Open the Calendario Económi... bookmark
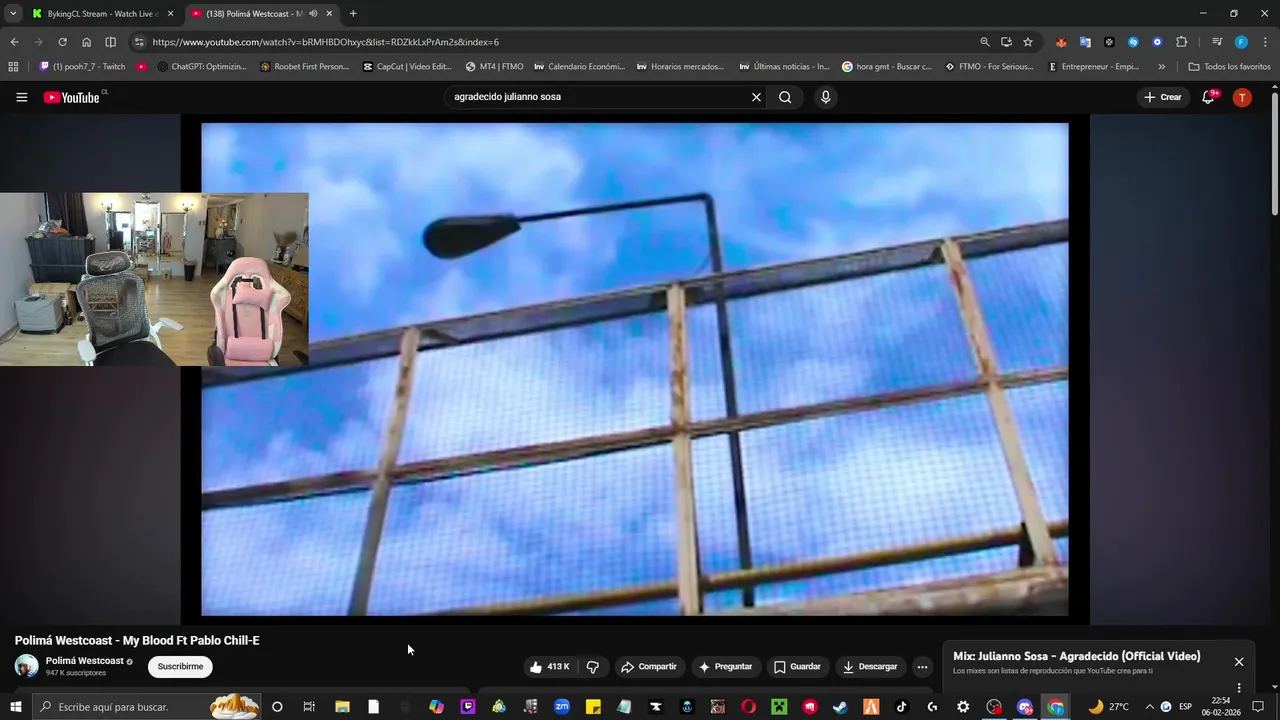 579,67
